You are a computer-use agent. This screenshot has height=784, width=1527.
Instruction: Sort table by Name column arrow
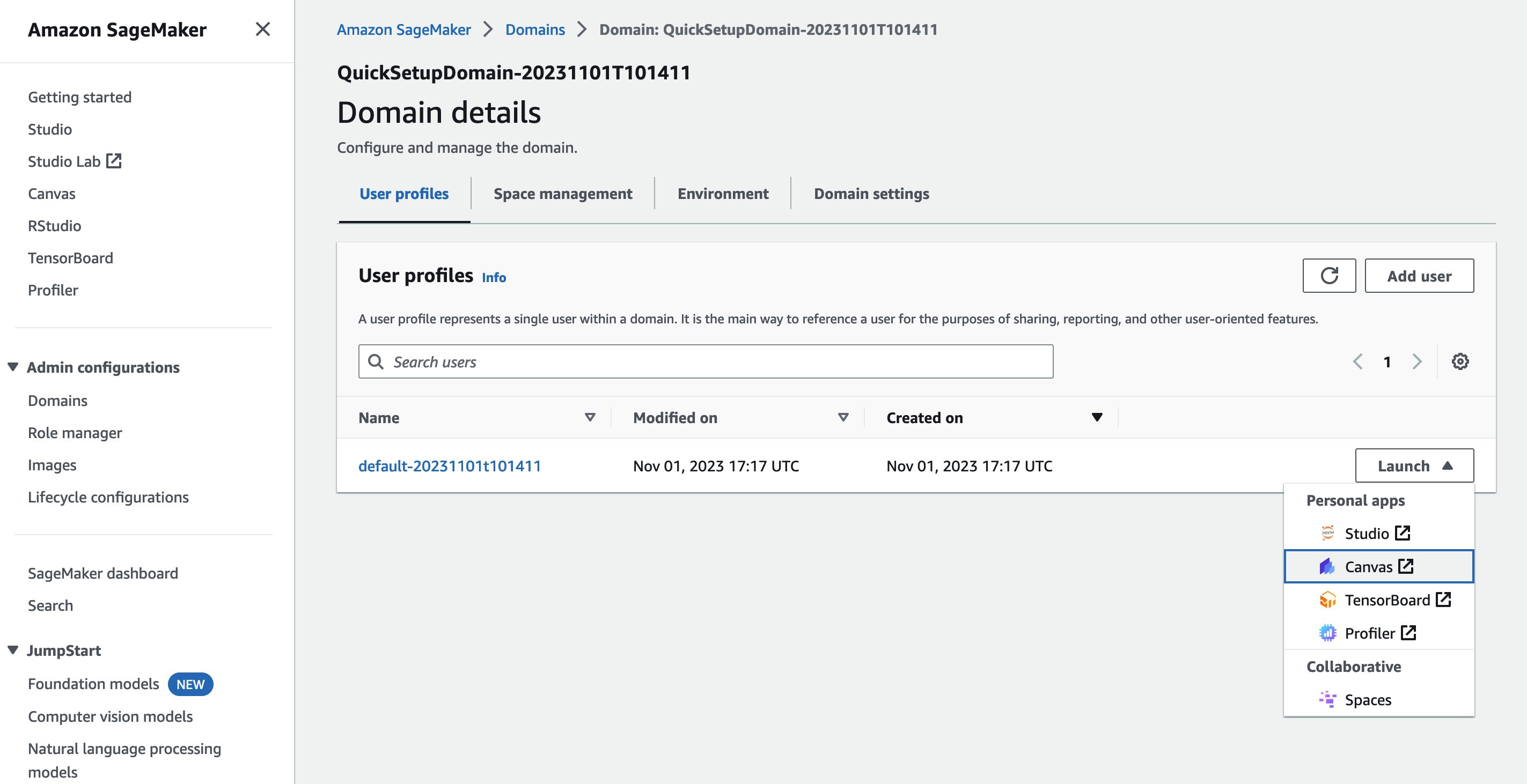[x=590, y=417]
